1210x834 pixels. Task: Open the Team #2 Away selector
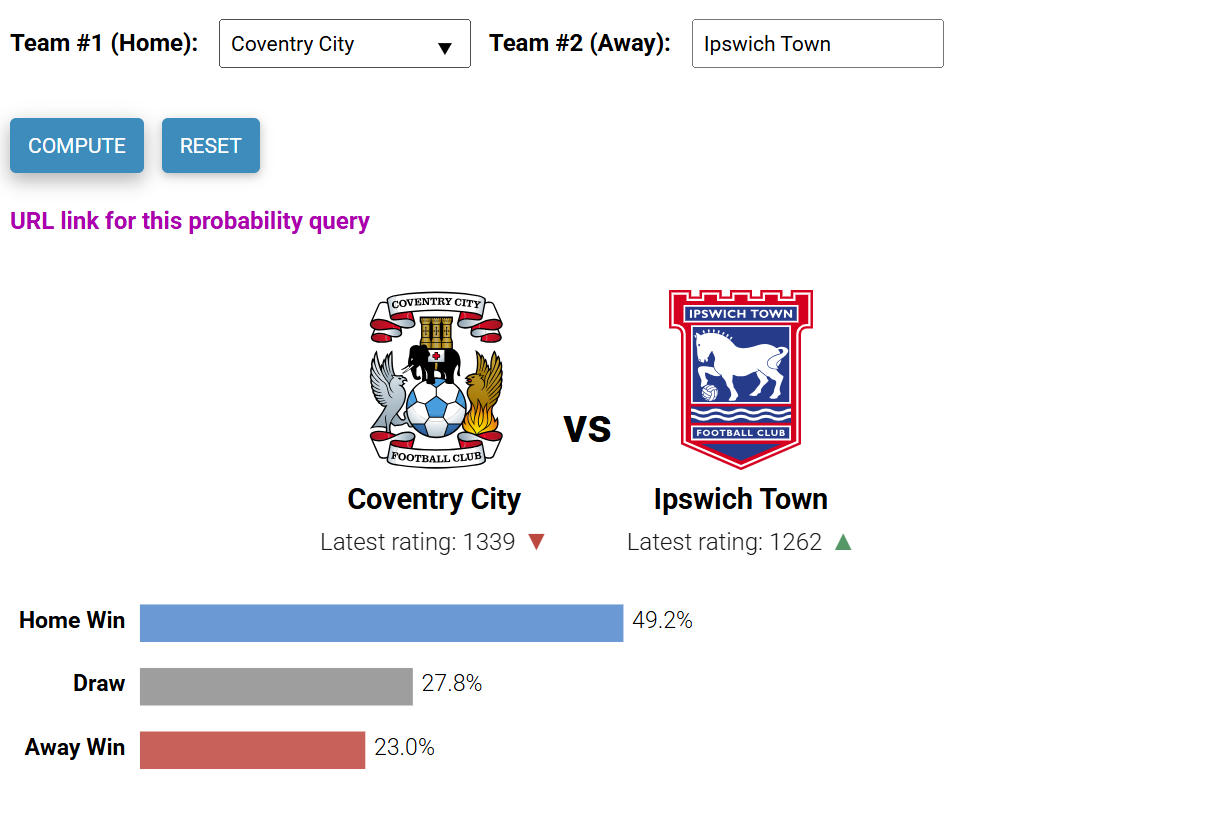tap(817, 44)
